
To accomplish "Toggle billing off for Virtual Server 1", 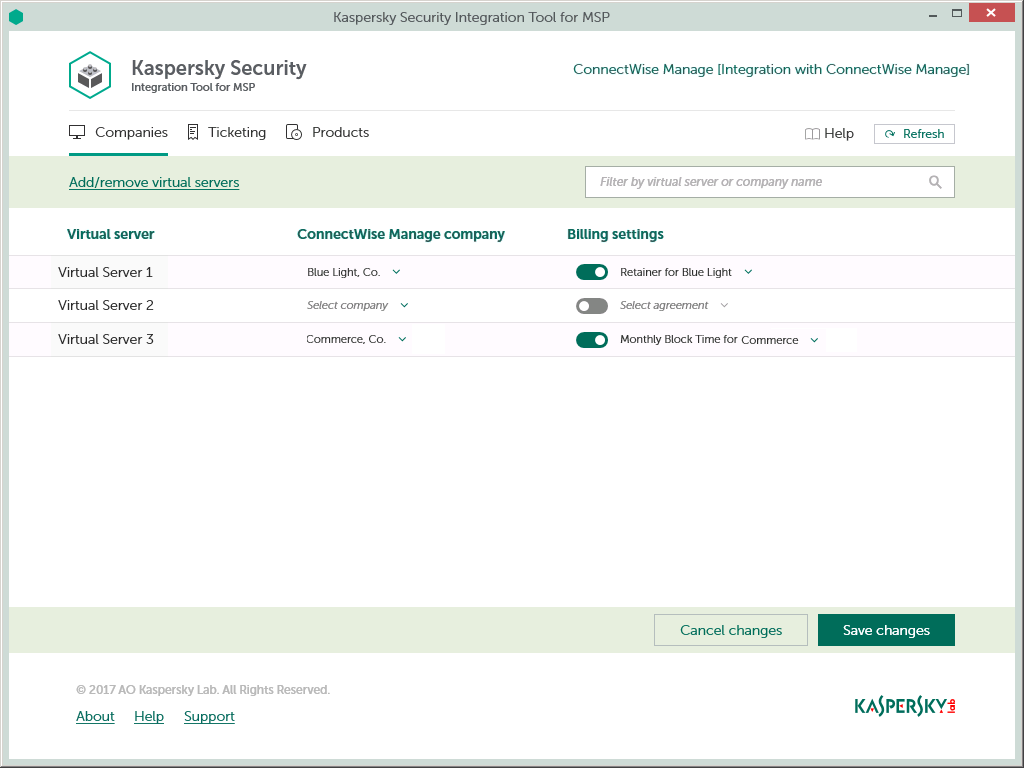I will pyautogui.click(x=592, y=272).
